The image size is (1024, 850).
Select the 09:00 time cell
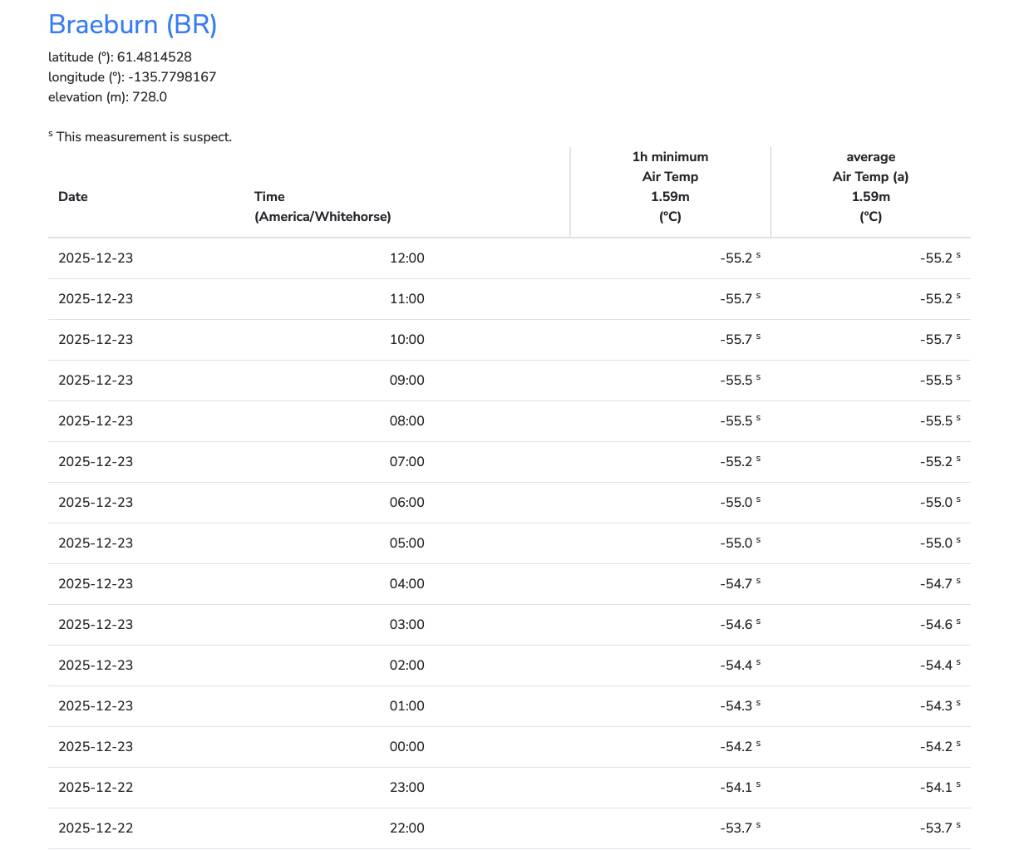(407, 381)
